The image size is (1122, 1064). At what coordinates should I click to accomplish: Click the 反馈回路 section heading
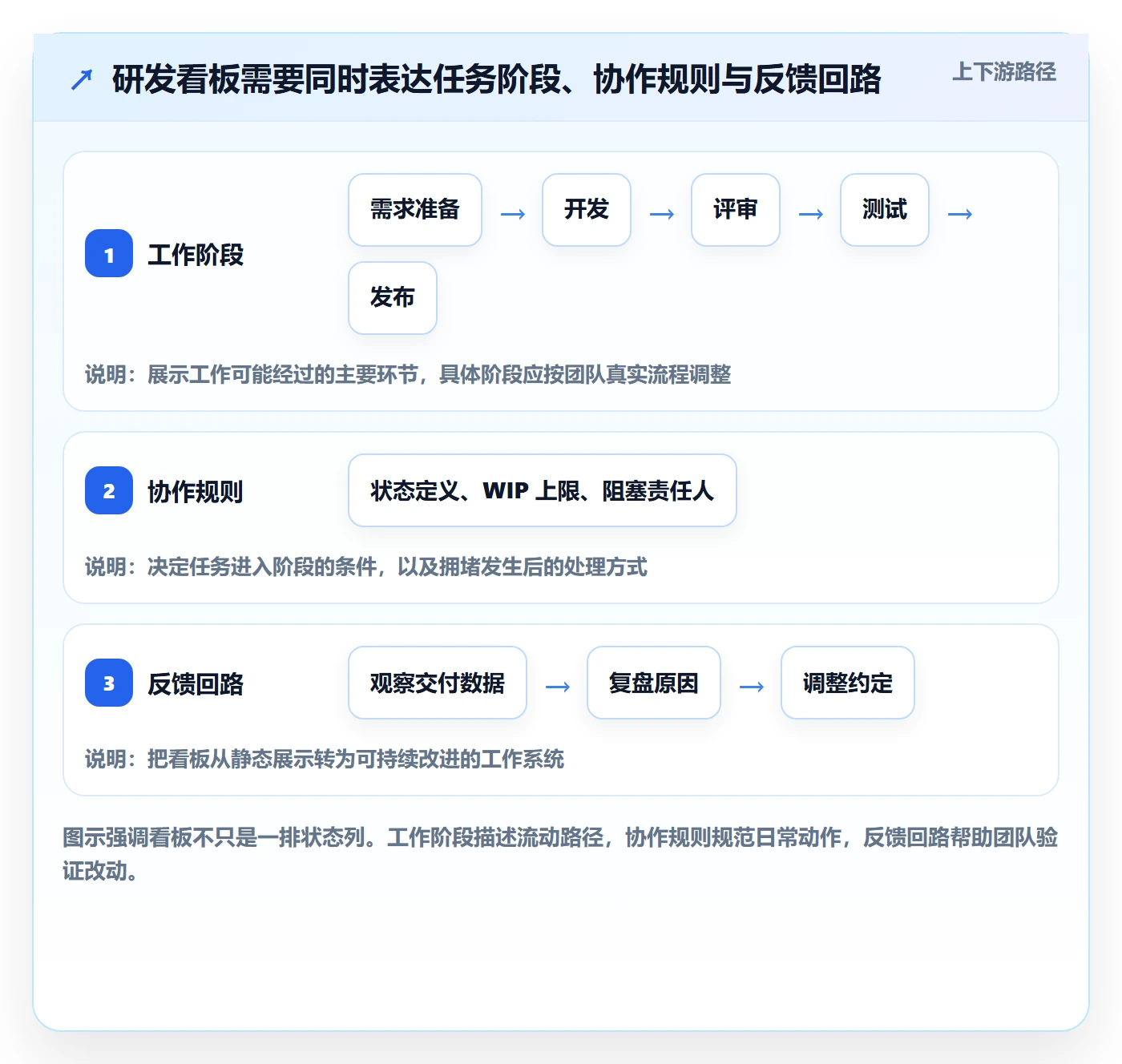[x=196, y=683]
